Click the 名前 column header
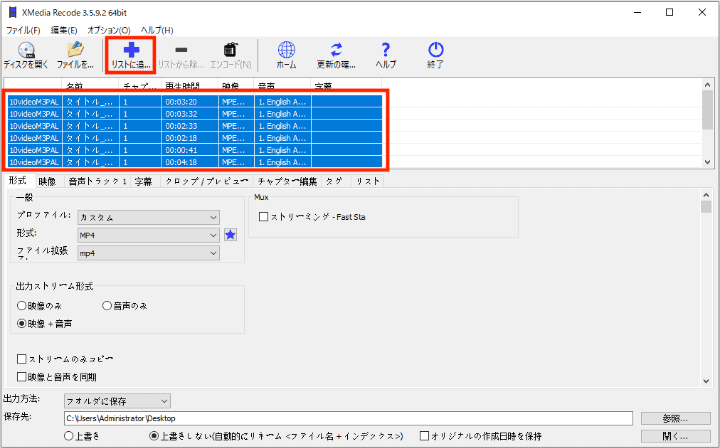The height and width of the screenshot is (448, 720). (x=90, y=85)
